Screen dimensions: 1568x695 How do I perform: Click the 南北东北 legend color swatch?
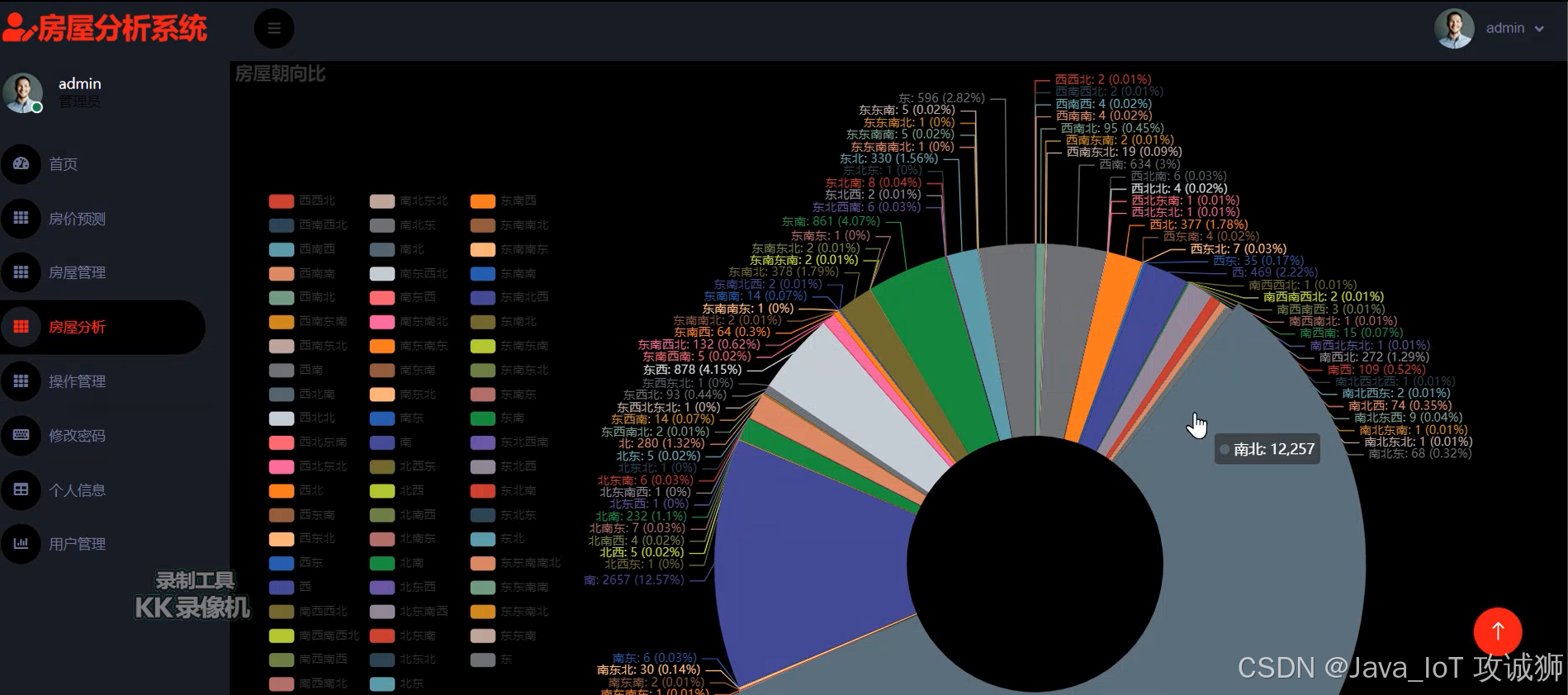[x=381, y=201]
